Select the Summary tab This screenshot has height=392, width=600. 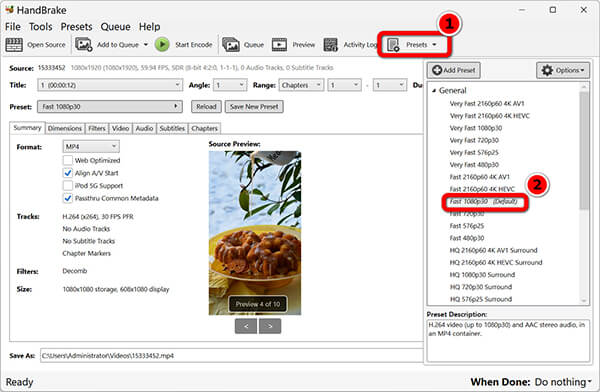pos(27,128)
